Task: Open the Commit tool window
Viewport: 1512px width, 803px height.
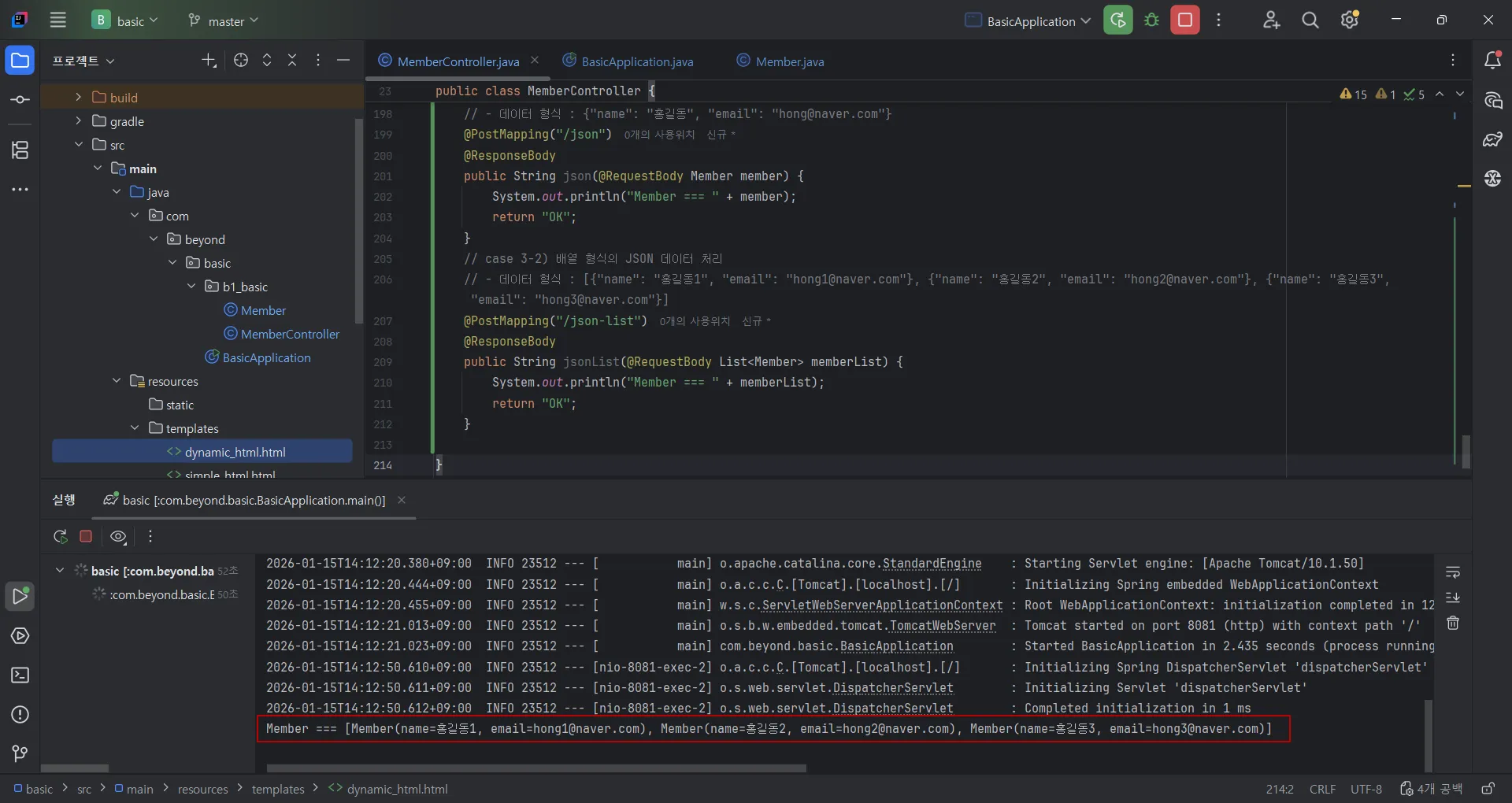Action: pyautogui.click(x=20, y=100)
